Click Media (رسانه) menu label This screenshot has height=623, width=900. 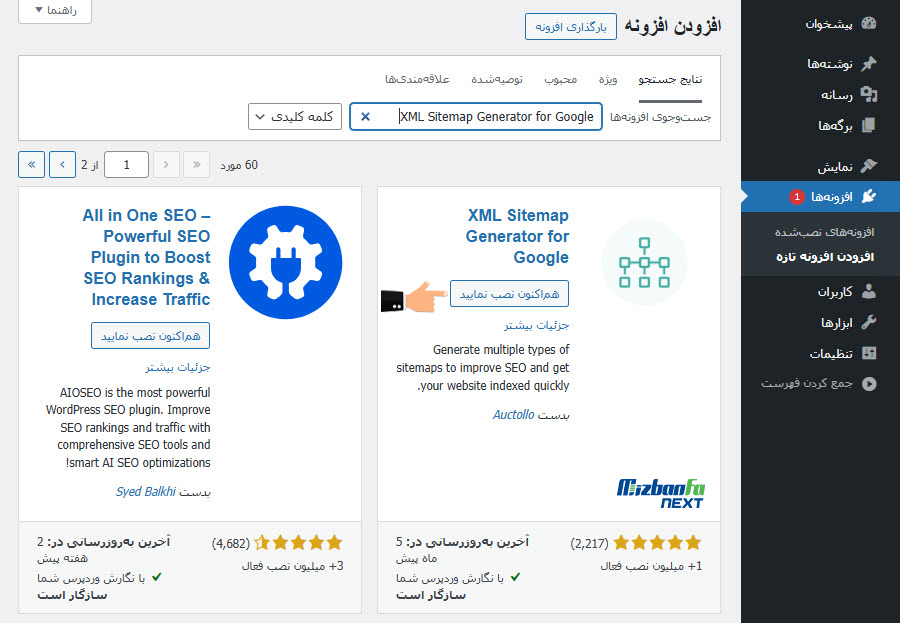click(x=837, y=95)
